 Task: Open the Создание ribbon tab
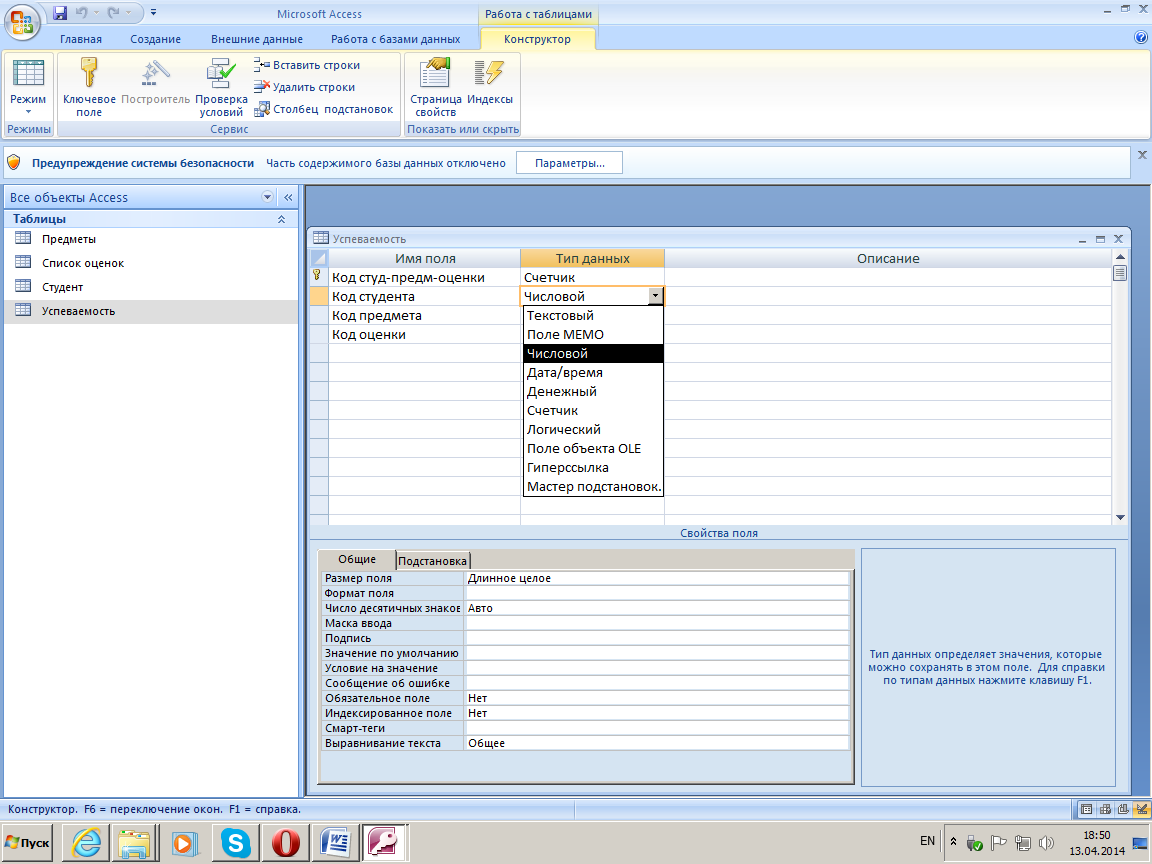[155, 39]
